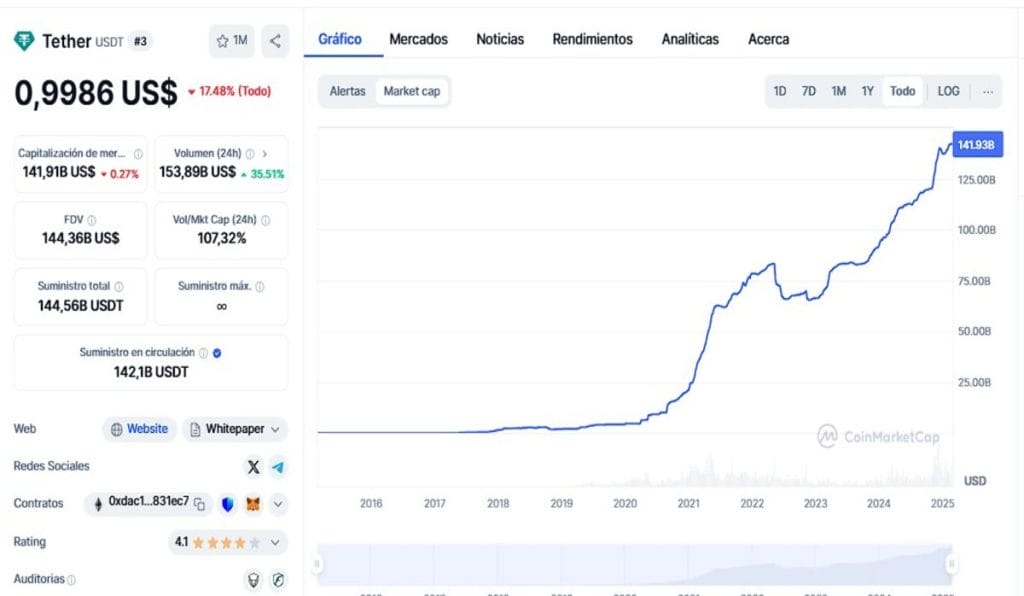
Task: Click the share icon button
Action: [x=275, y=41]
